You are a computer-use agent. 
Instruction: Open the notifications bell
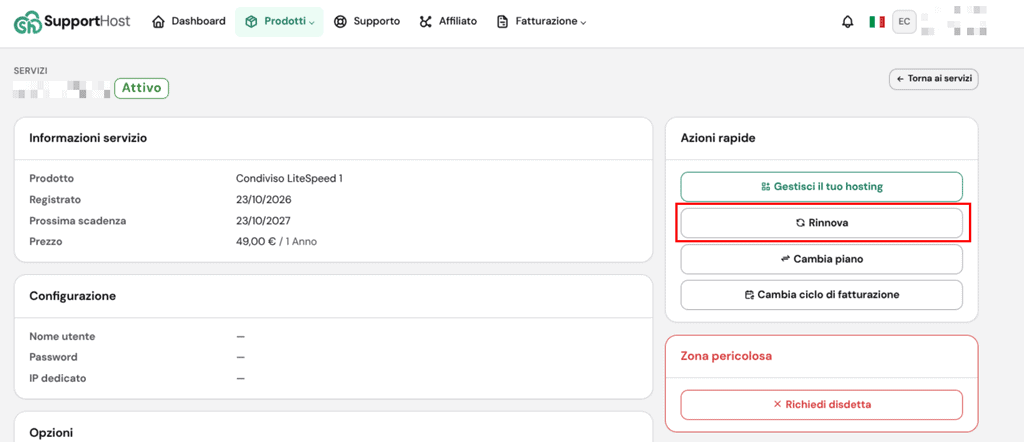coord(848,22)
